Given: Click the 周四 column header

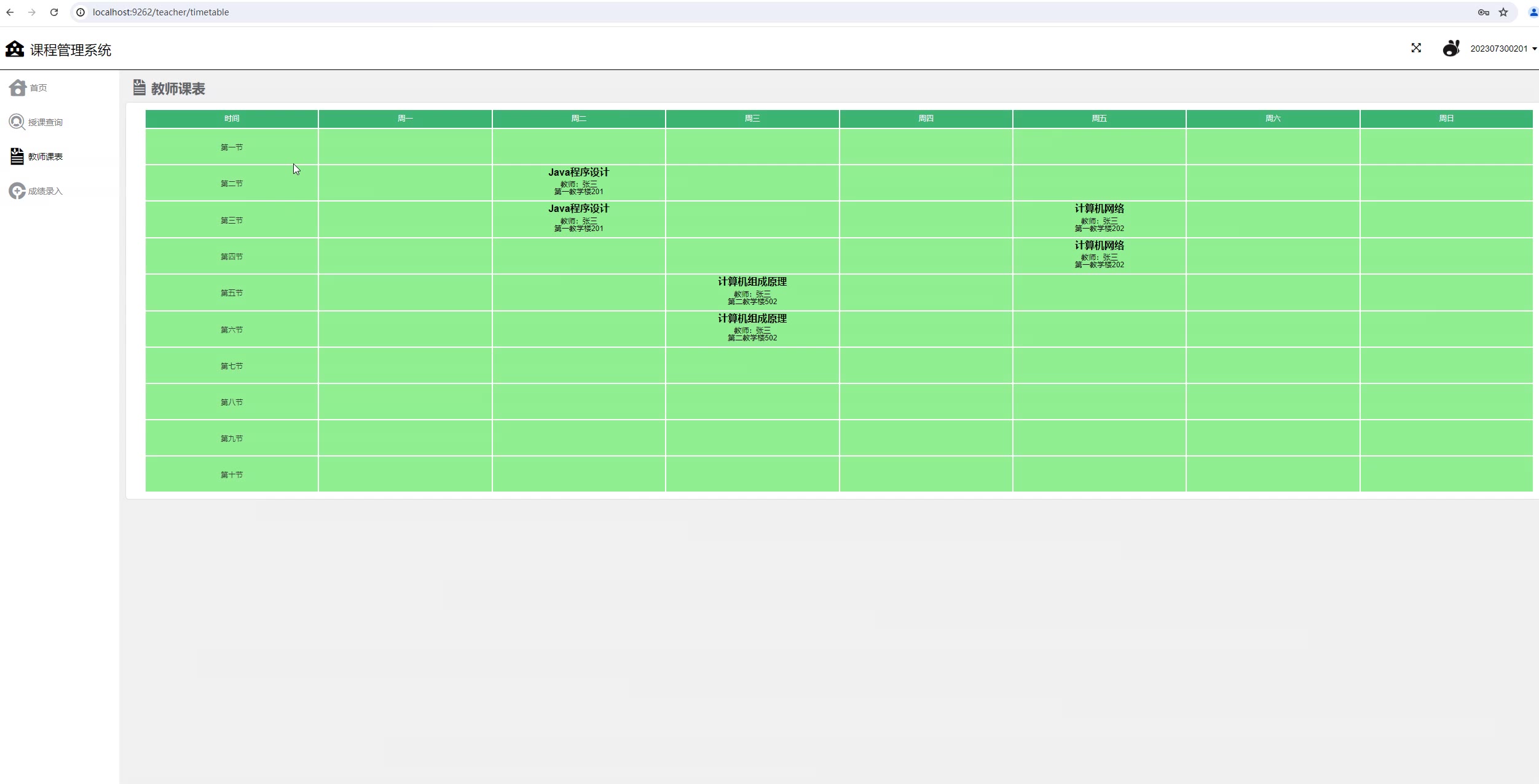Looking at the screenshot, I should (x=926, y=119).
